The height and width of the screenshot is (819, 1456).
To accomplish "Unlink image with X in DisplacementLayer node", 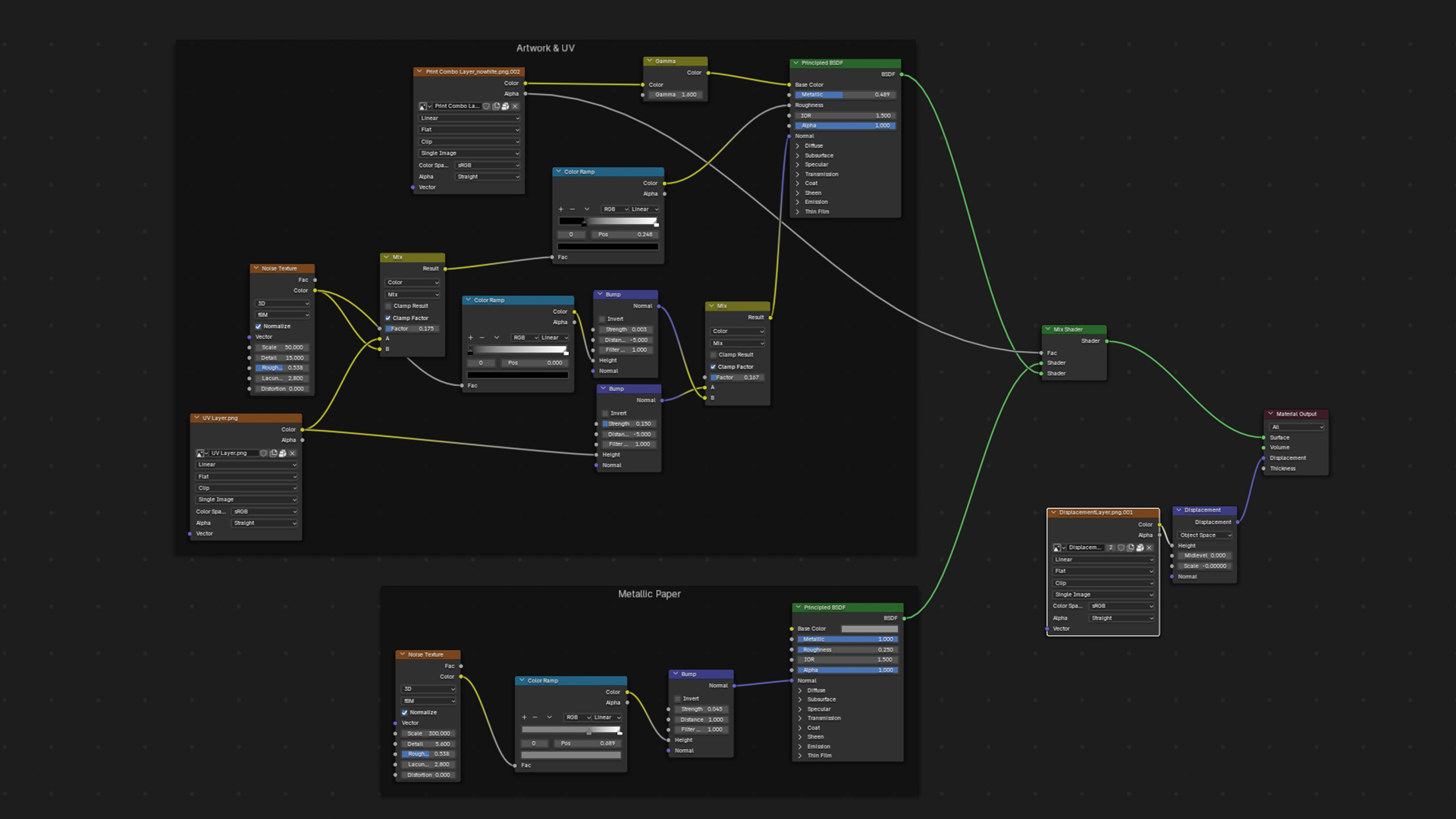I will [x=1150, y=548].
